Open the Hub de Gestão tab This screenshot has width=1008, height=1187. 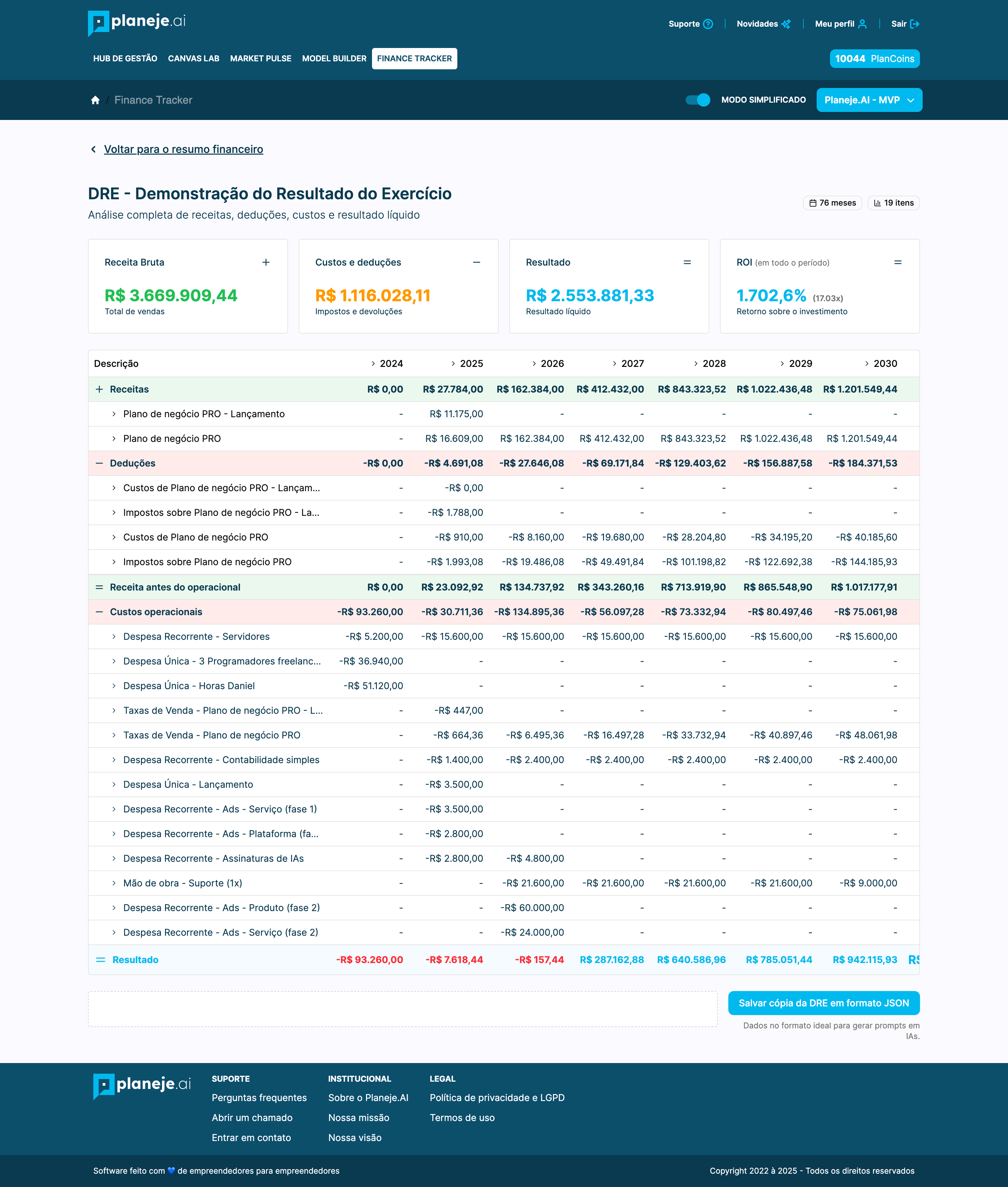click(x=125, y=59)
